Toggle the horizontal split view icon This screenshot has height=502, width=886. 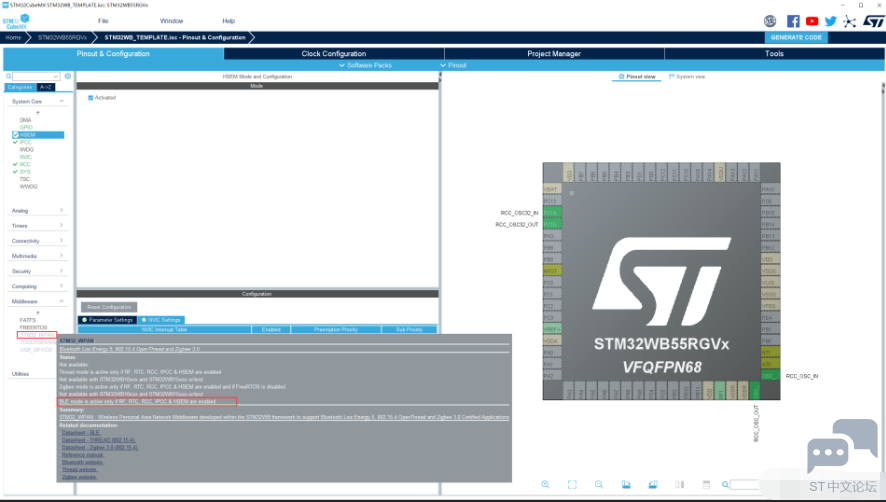(x=706, y=484)
